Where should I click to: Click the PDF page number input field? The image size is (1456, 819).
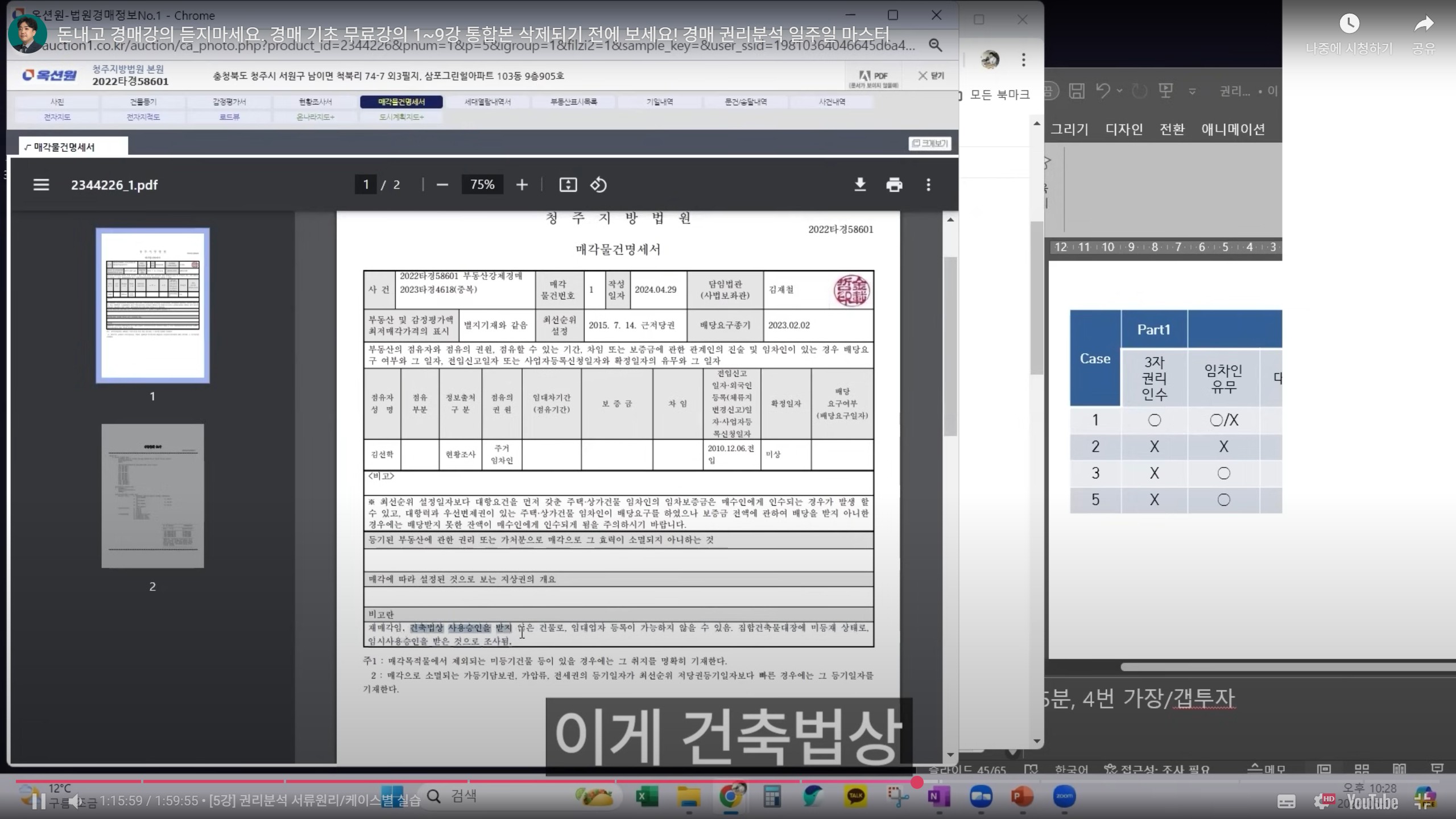(x=366, y=185)
